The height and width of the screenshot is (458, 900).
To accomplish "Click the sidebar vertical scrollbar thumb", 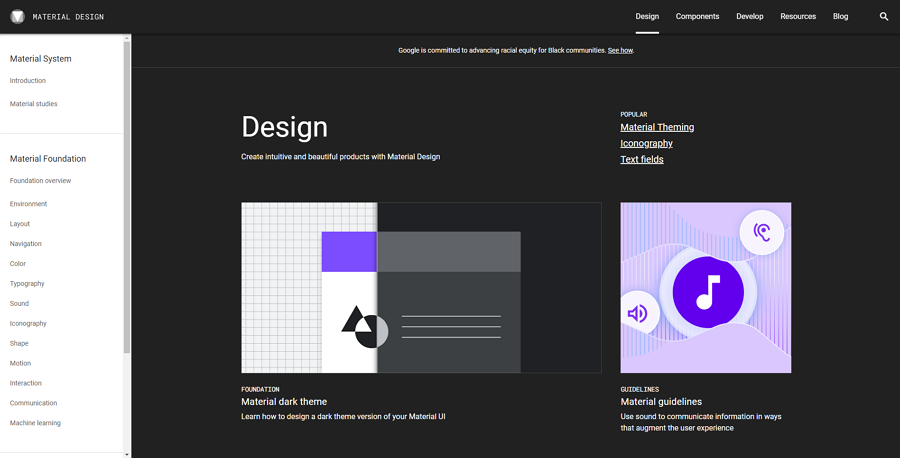I will coord(127,198).
